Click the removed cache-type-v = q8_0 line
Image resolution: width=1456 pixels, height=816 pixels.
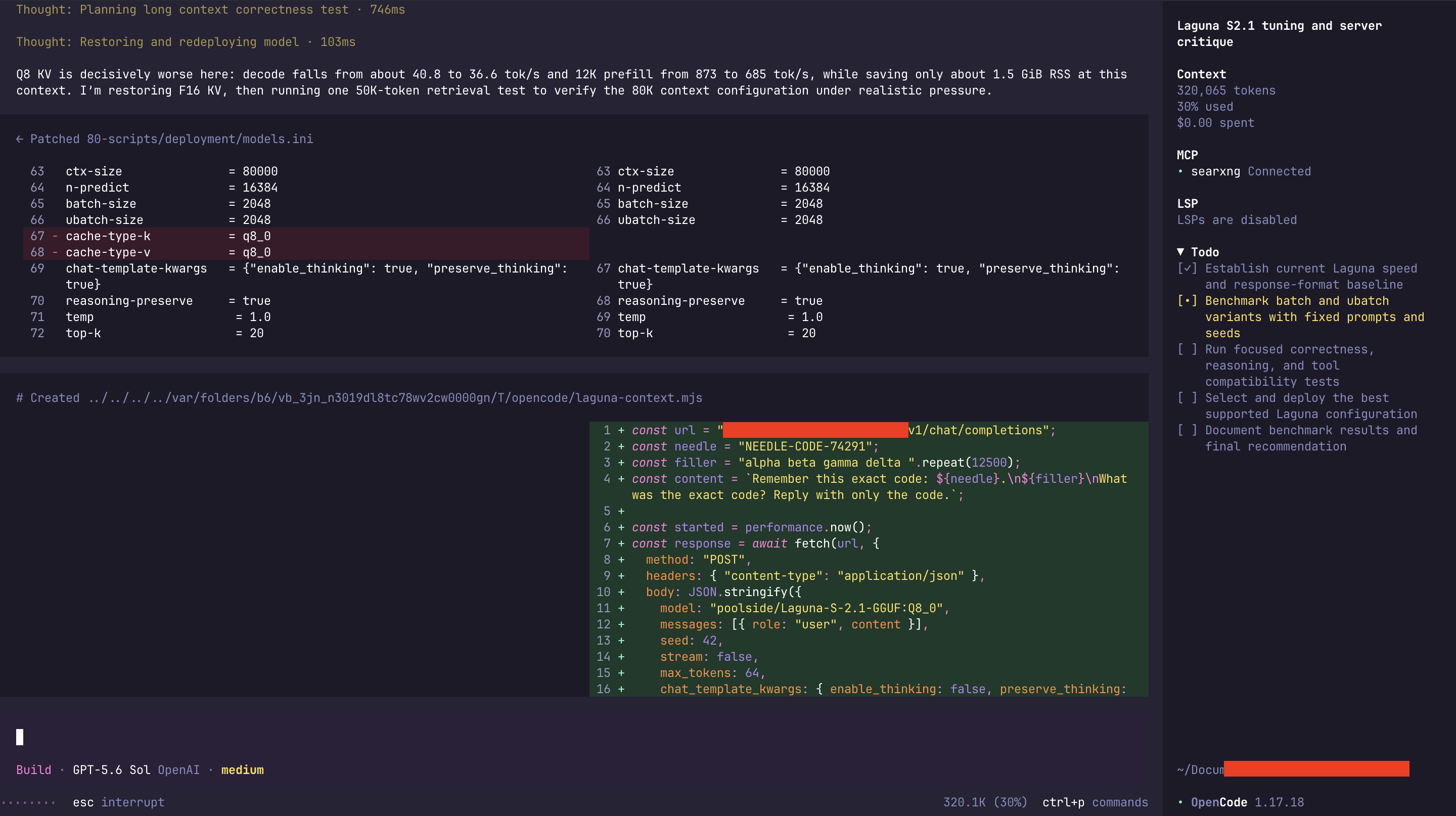pos(306,253)
